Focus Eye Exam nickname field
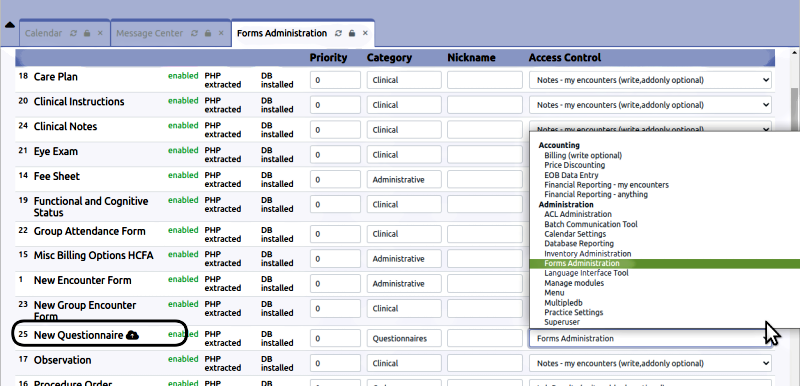800x386 pixels. pos(485,155)
